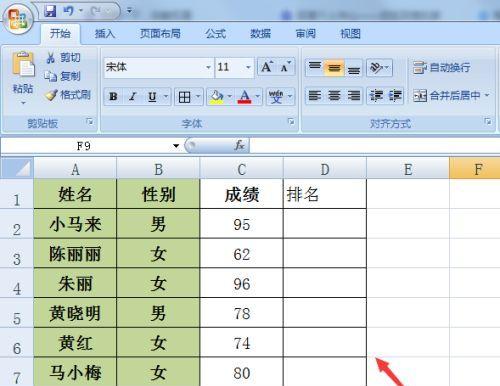
Task: Click the Name Box showing F9
Action: tap(84, 146)
